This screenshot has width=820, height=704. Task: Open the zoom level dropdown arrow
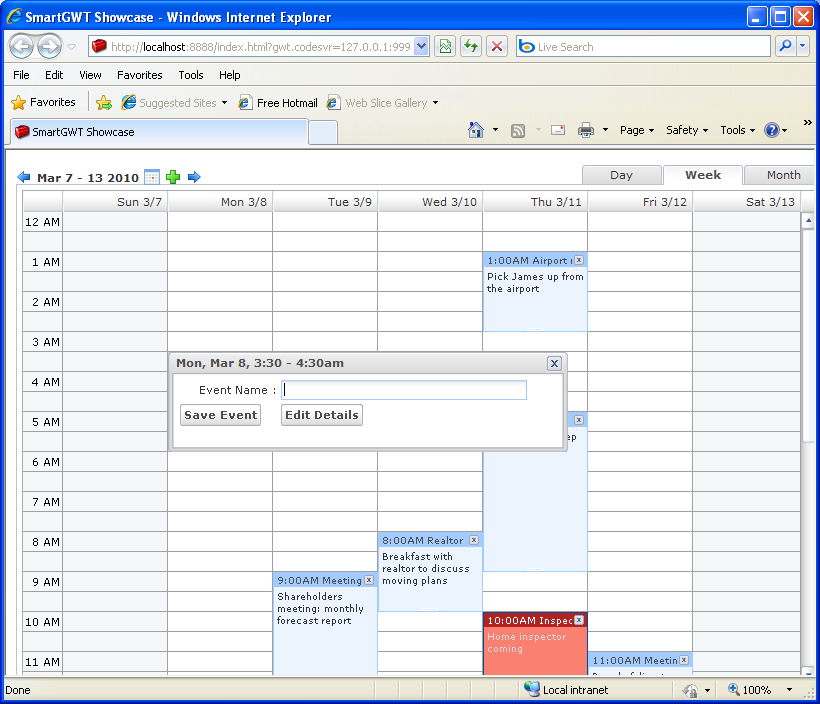[789, 690]
